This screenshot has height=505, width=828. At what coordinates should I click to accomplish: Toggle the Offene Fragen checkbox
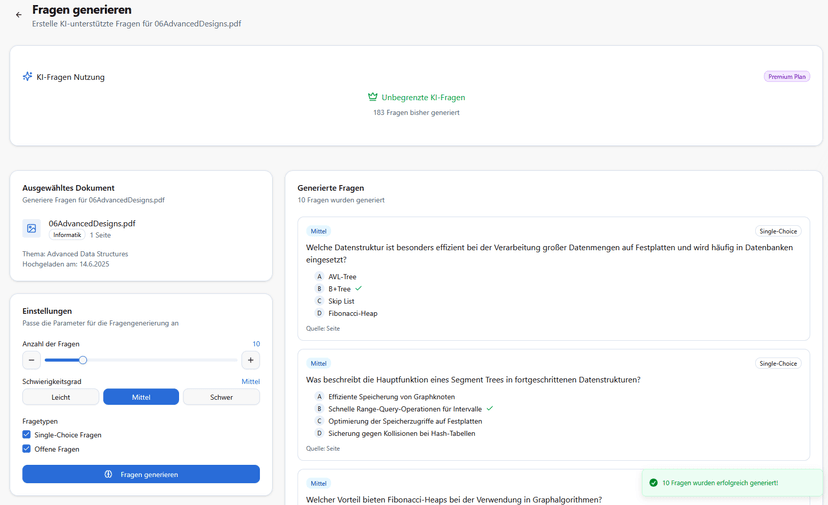(x=27, y=449)
